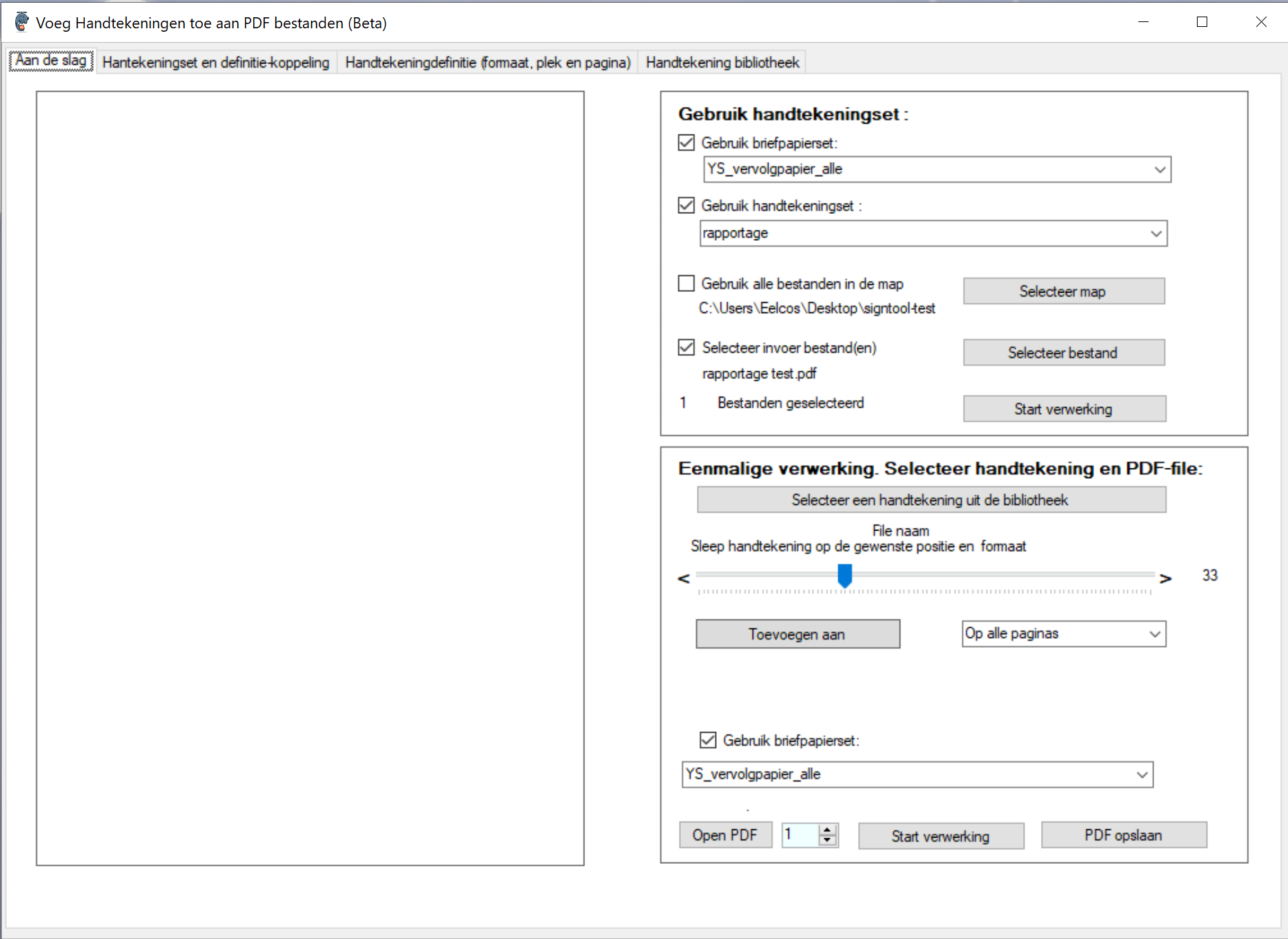This screenshot has width=1288, height=939.
Task: Click the right arrow beside slider
Action: (x=1165, y=578)
